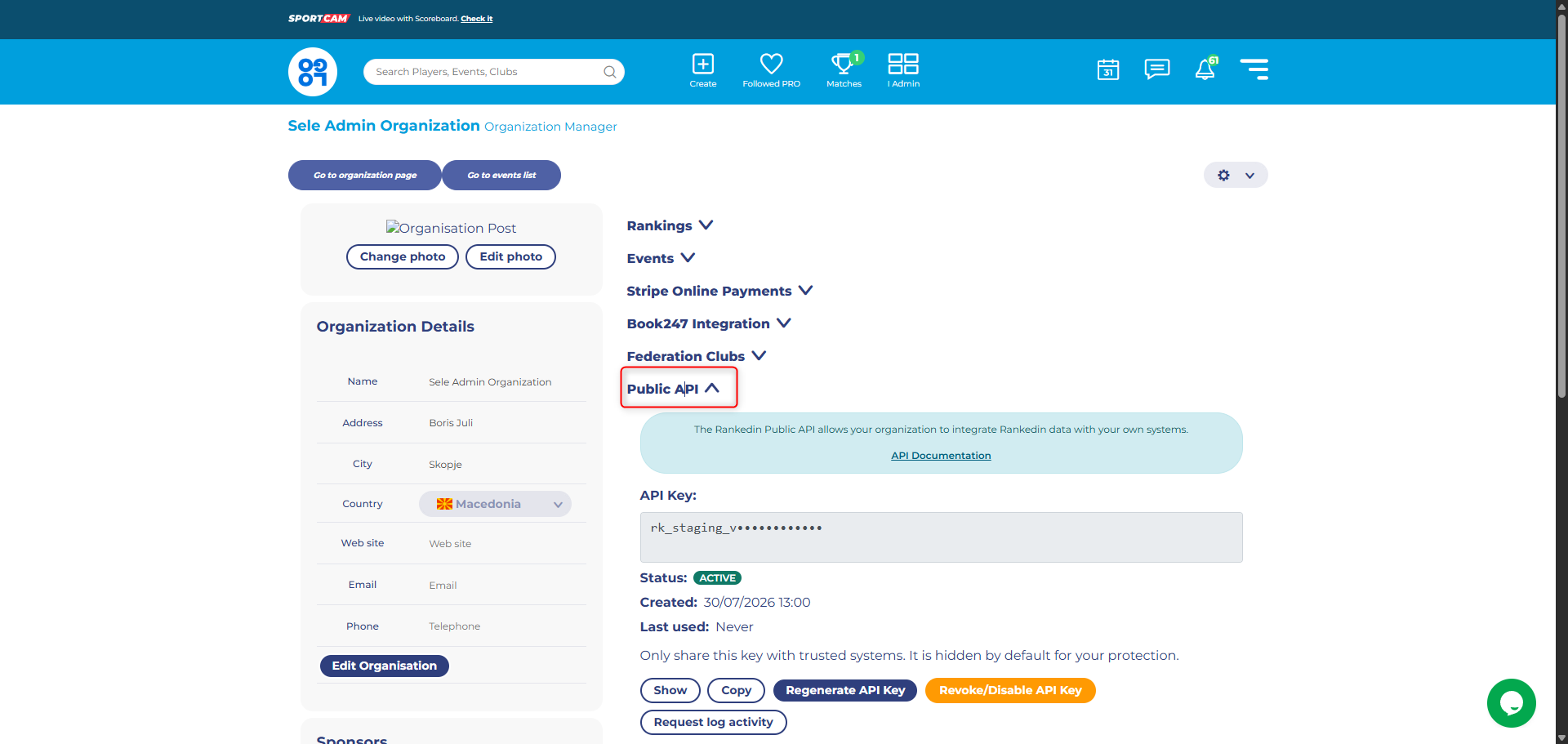Expand Federation Clubs section
The image size is (1568, 744).
click(696, 356)
